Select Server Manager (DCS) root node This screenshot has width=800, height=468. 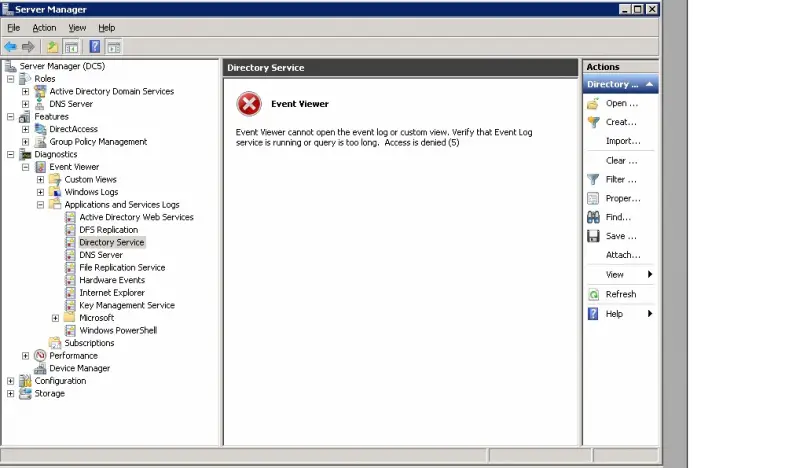click(x=62, y=66)
